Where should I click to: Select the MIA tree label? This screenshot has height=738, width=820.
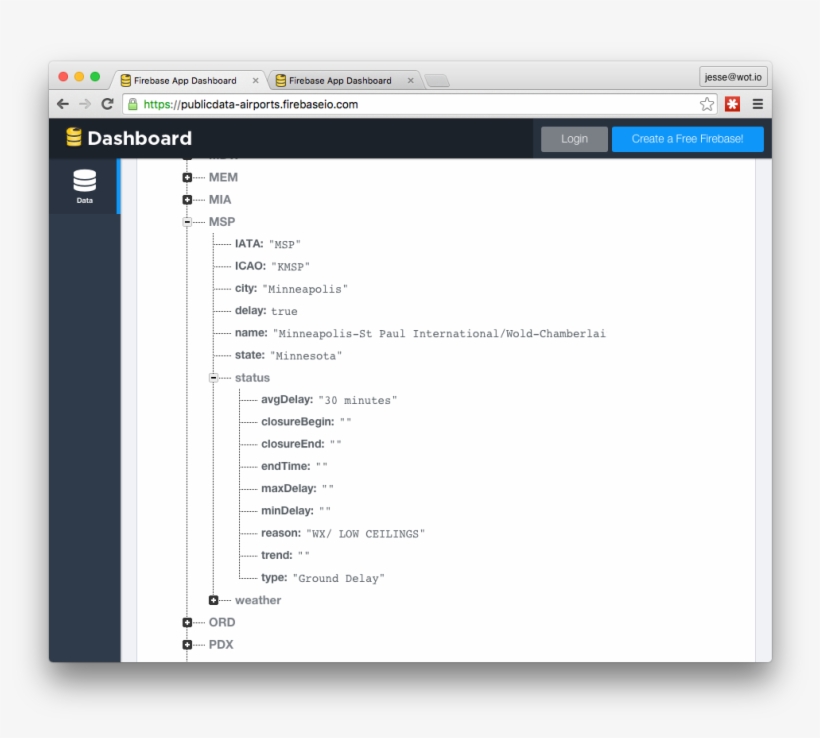click(220, 200)
